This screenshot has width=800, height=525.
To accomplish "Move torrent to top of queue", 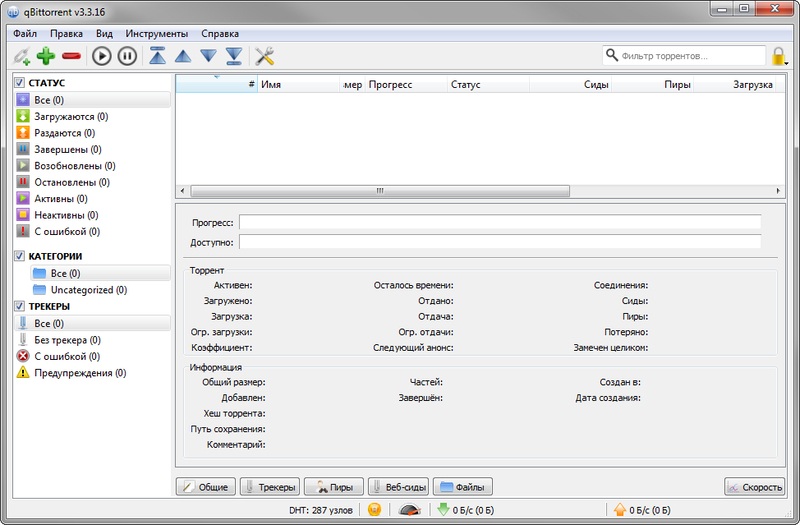I will click(158, 56).
